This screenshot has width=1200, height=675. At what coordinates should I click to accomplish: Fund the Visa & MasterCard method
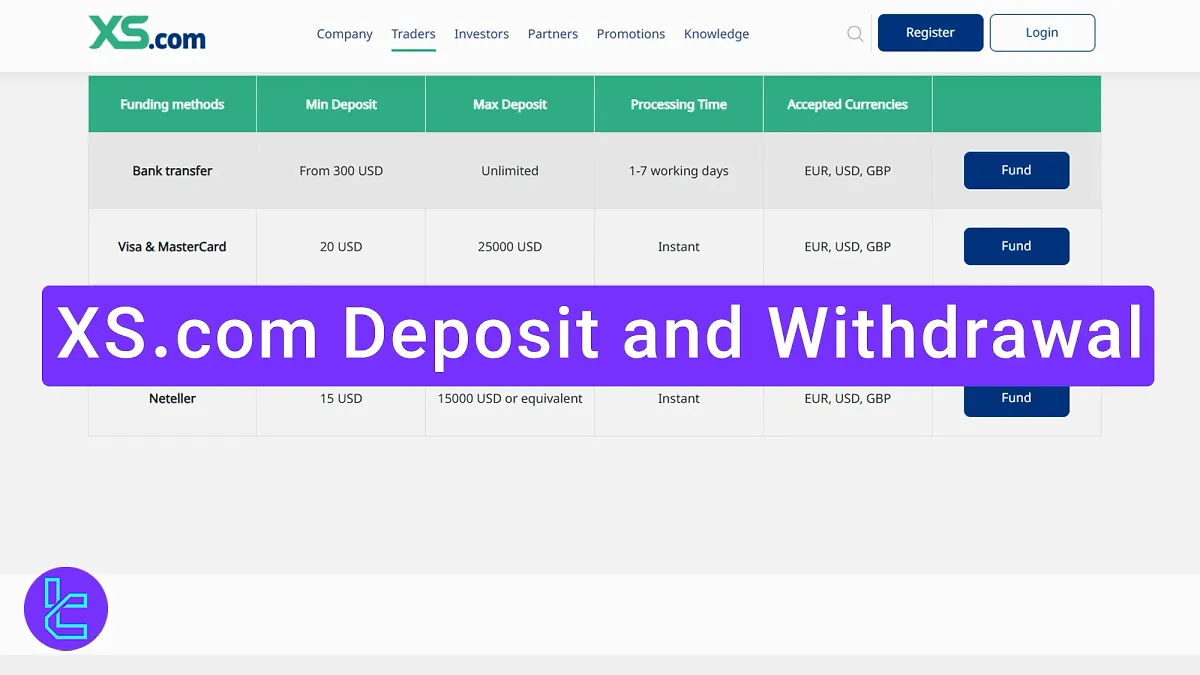(x=1016, y=246)
